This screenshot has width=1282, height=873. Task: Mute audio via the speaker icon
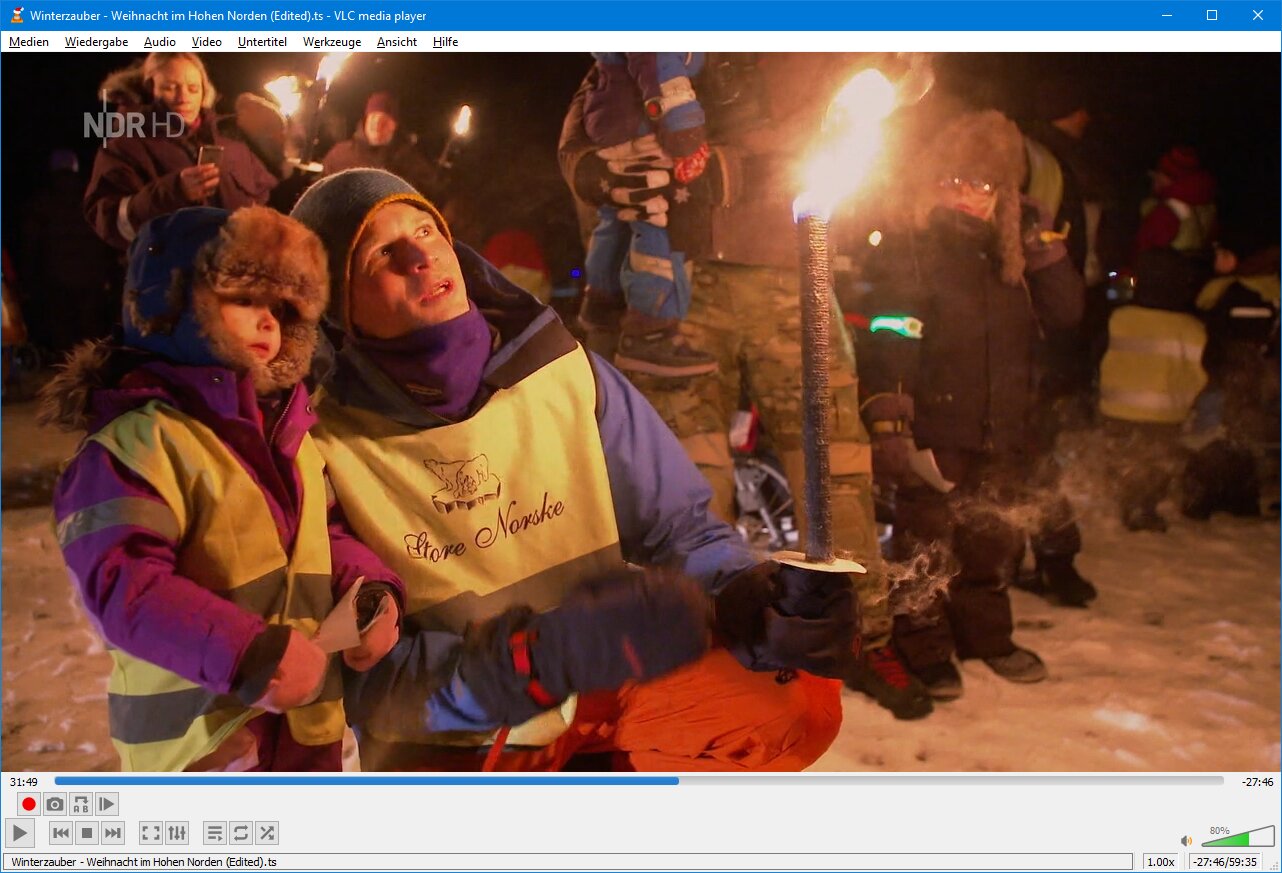(x=1186, y=841)
